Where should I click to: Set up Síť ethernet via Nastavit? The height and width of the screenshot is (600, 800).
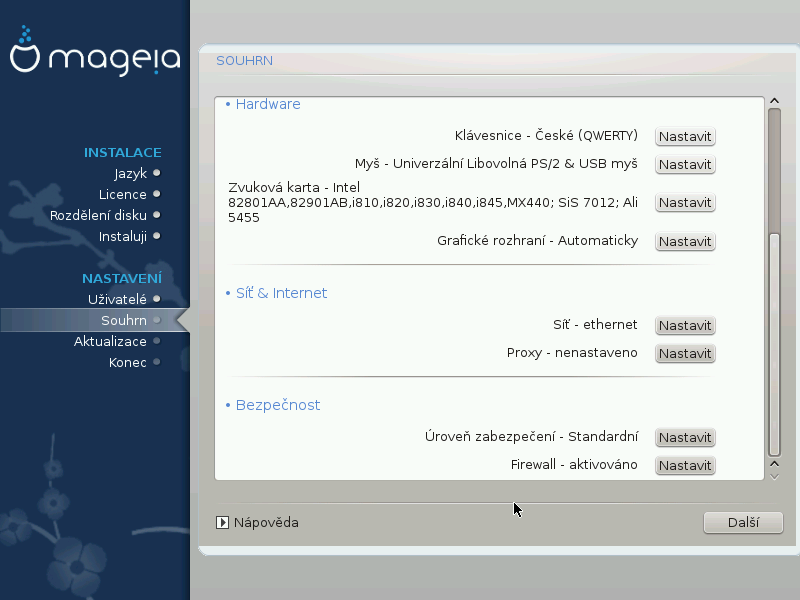tap(685, 326)
